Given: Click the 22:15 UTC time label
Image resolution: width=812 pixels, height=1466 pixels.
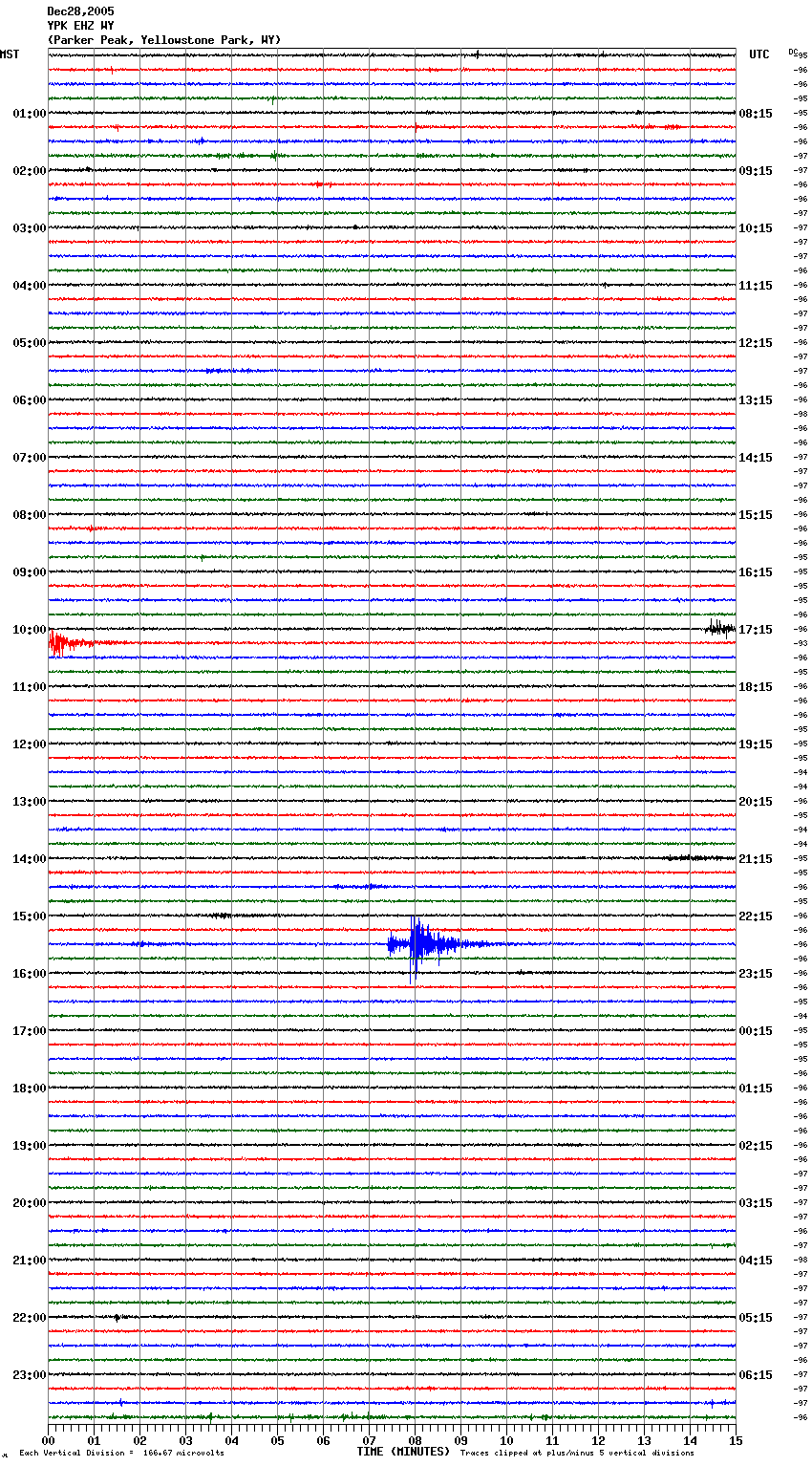Looking at the screenshot, I should [756, 916].
